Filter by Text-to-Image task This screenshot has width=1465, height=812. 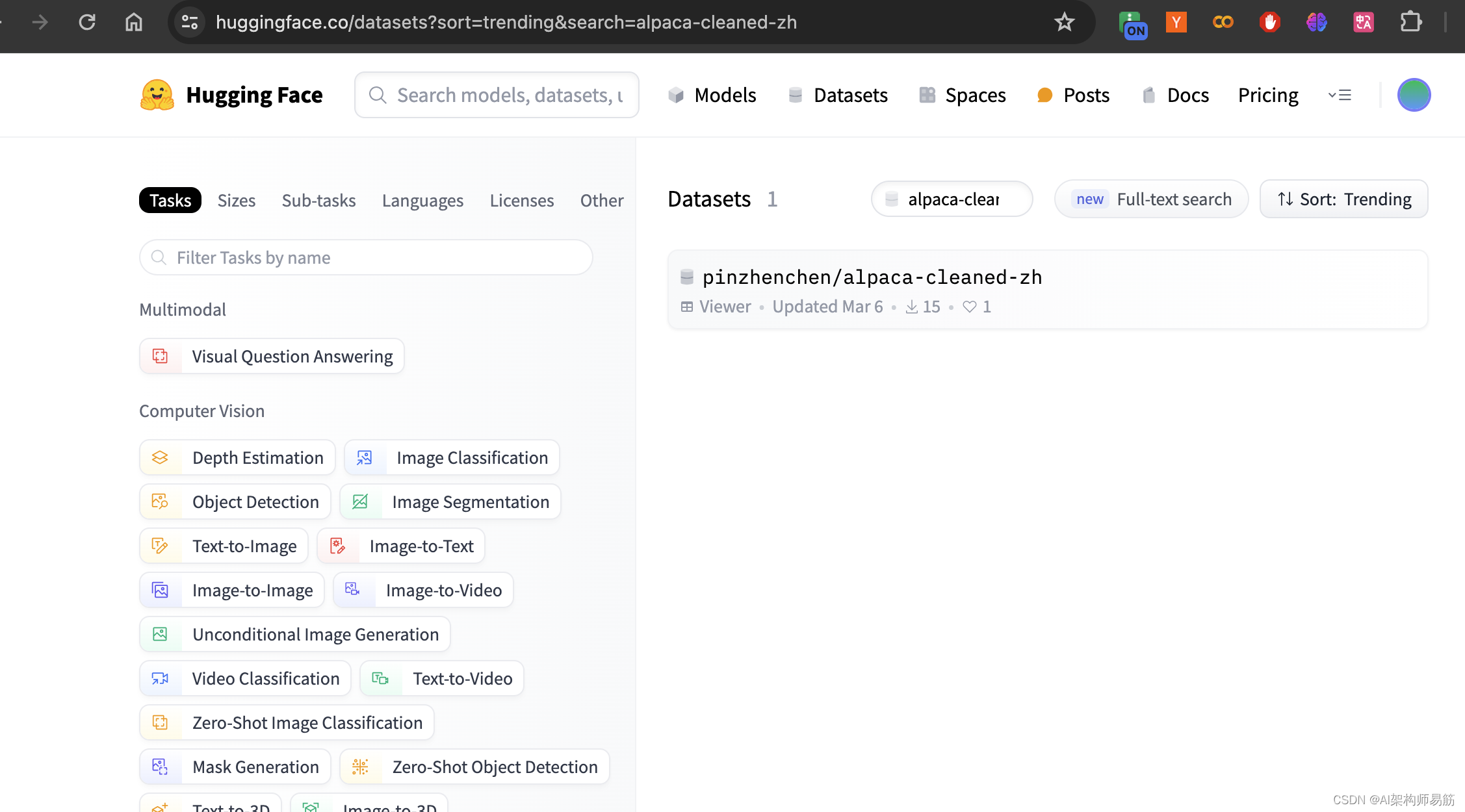tap(224, 546)
